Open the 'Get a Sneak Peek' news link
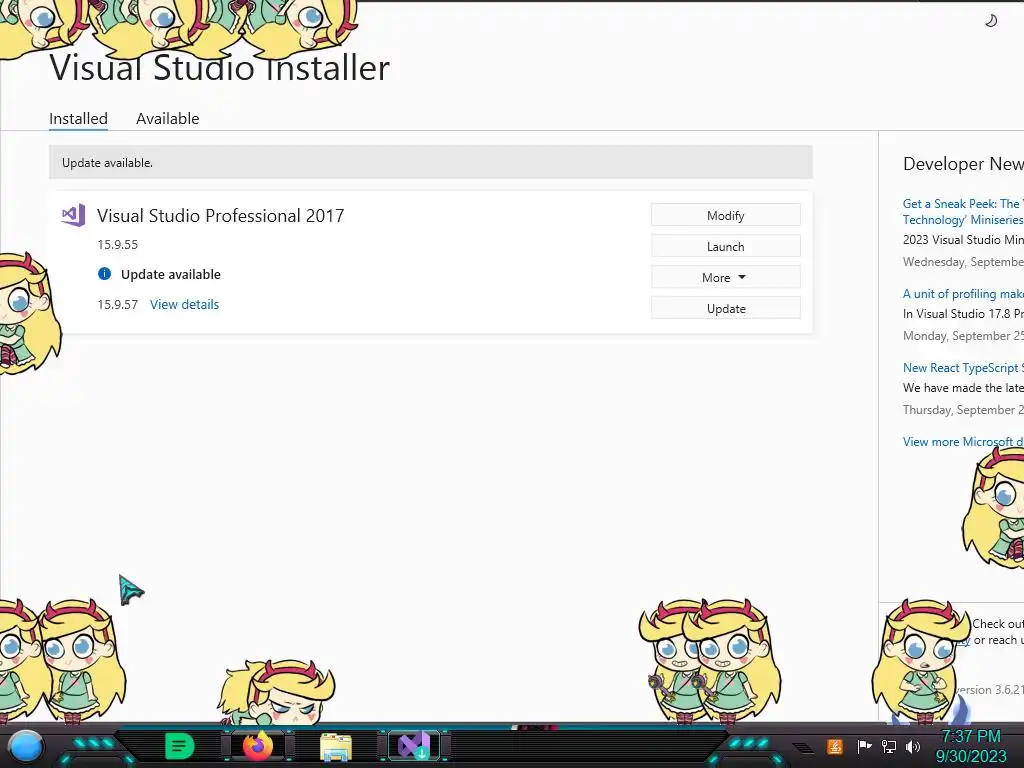This screenshot has width=1024, height=768. (x=963, y=212)
